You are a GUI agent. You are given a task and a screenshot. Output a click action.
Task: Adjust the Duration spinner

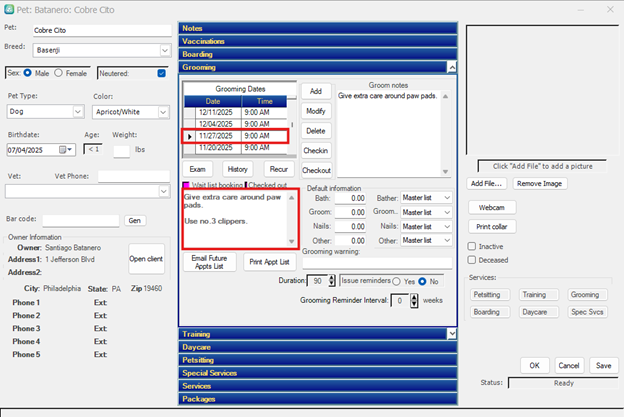point(332,281)
